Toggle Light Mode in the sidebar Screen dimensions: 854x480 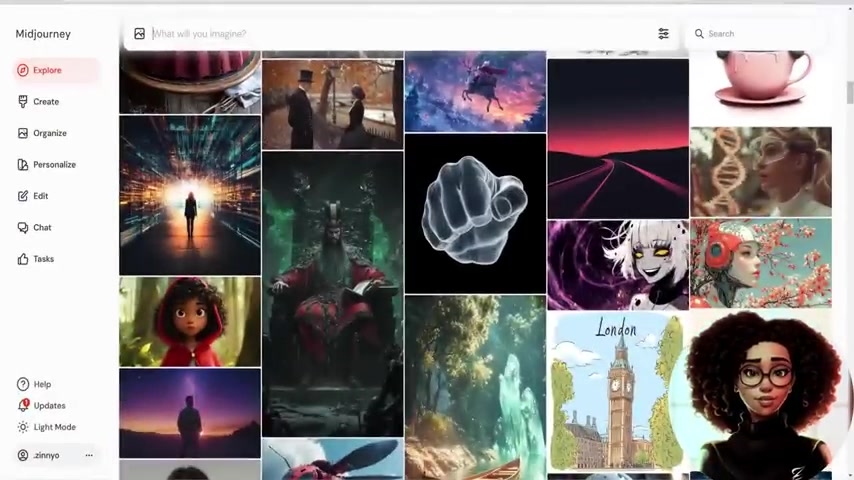[x=46, y=427]
